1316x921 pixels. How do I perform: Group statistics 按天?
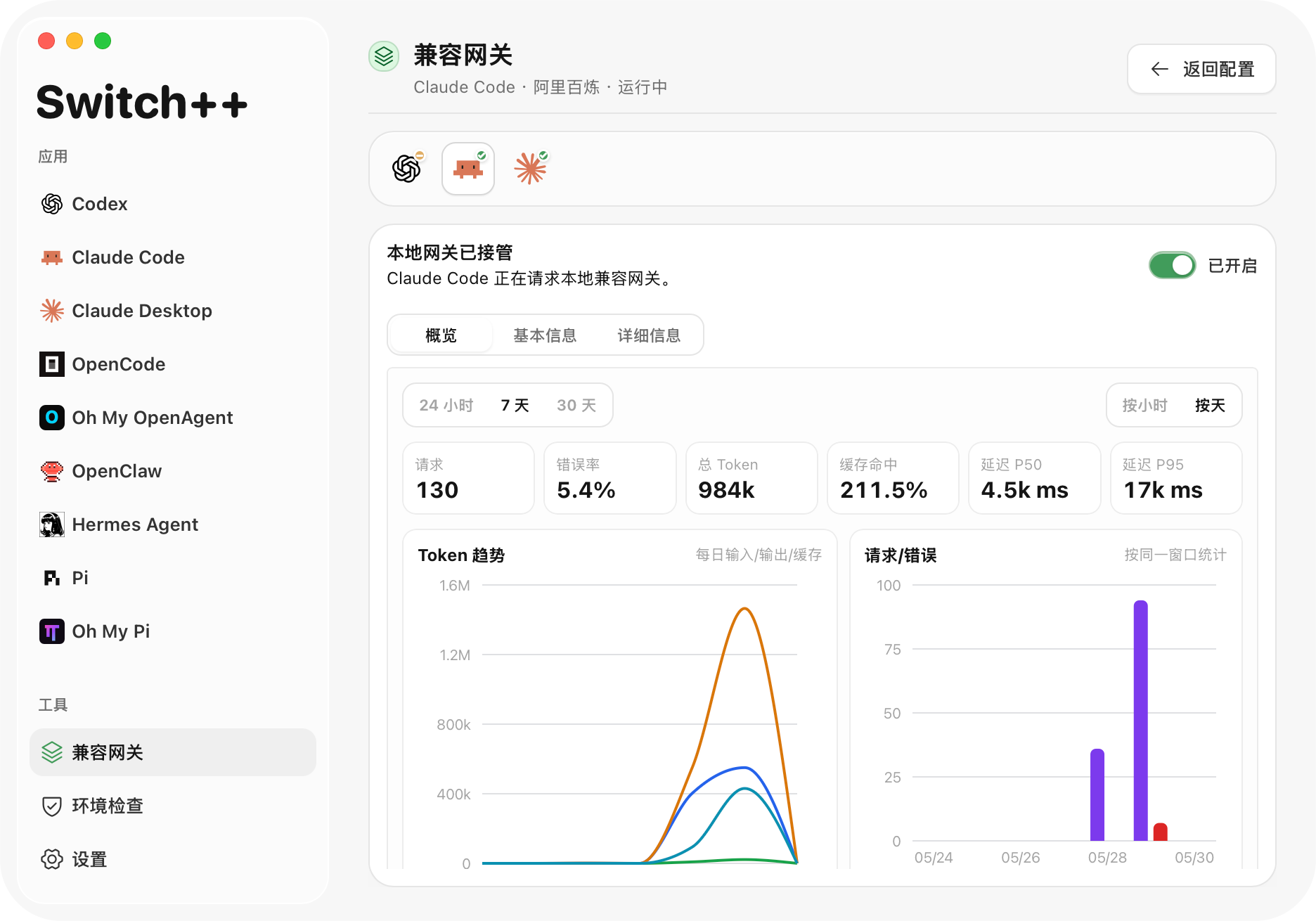pos(1210,405)
